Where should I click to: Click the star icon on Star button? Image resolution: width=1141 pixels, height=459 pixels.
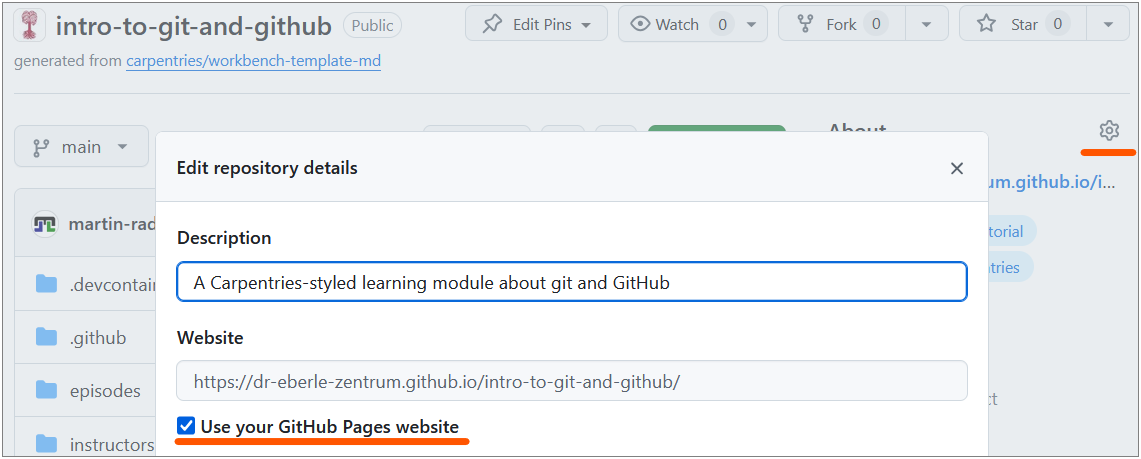click(x=987, y=24)
